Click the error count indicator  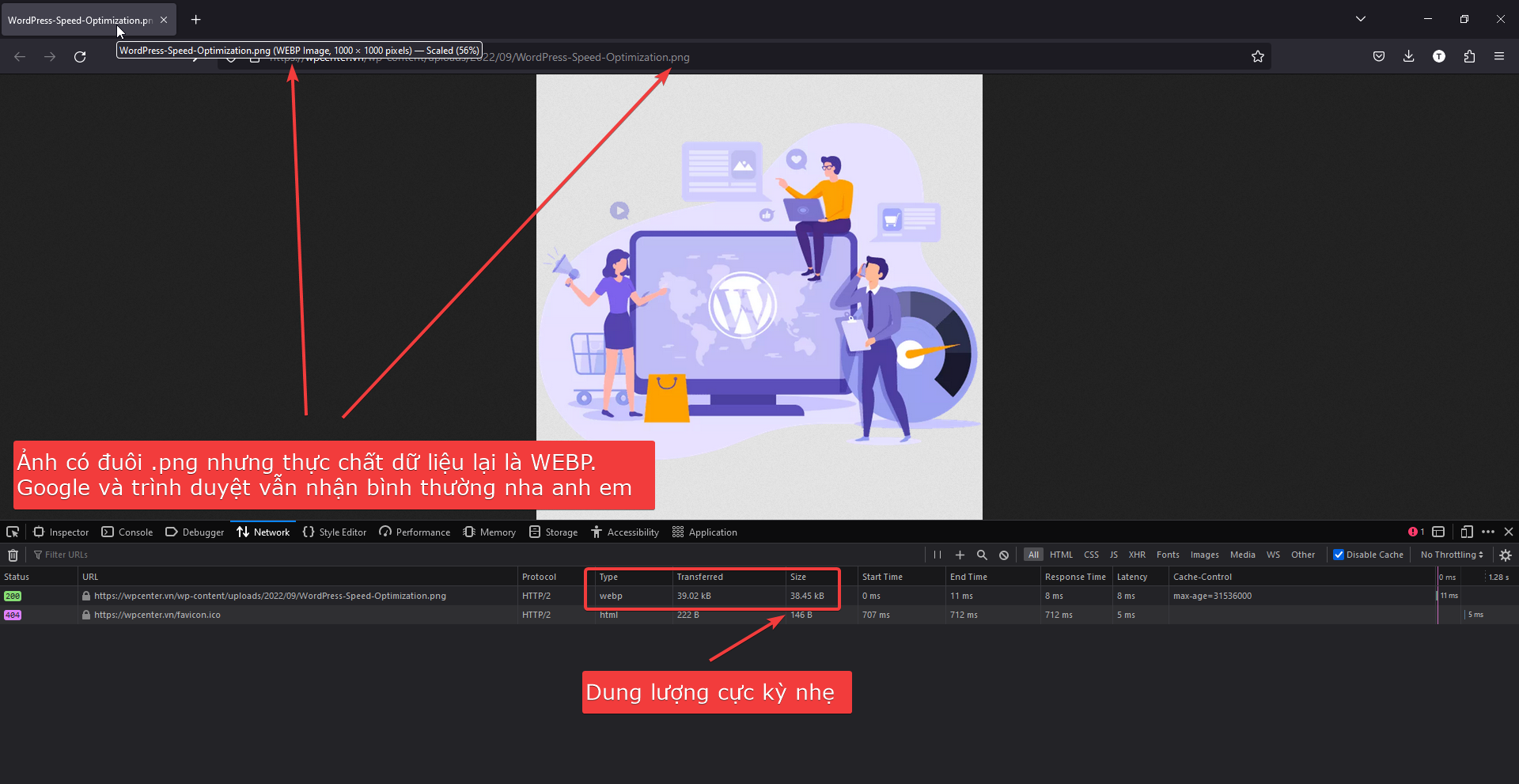coord(1416,532)
